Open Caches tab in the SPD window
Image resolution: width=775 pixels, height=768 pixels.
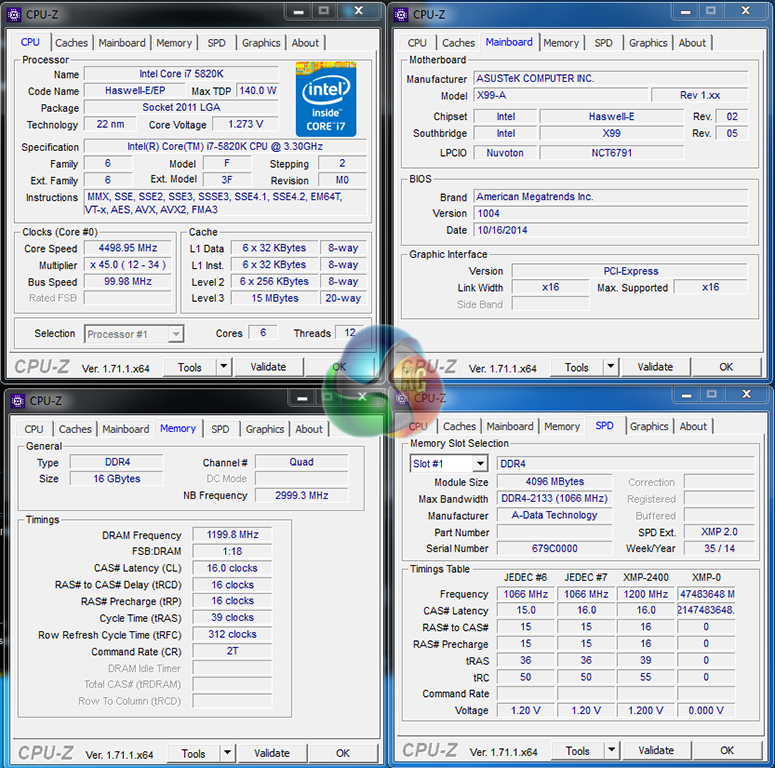pyautogui.click(x=459, y=427)
